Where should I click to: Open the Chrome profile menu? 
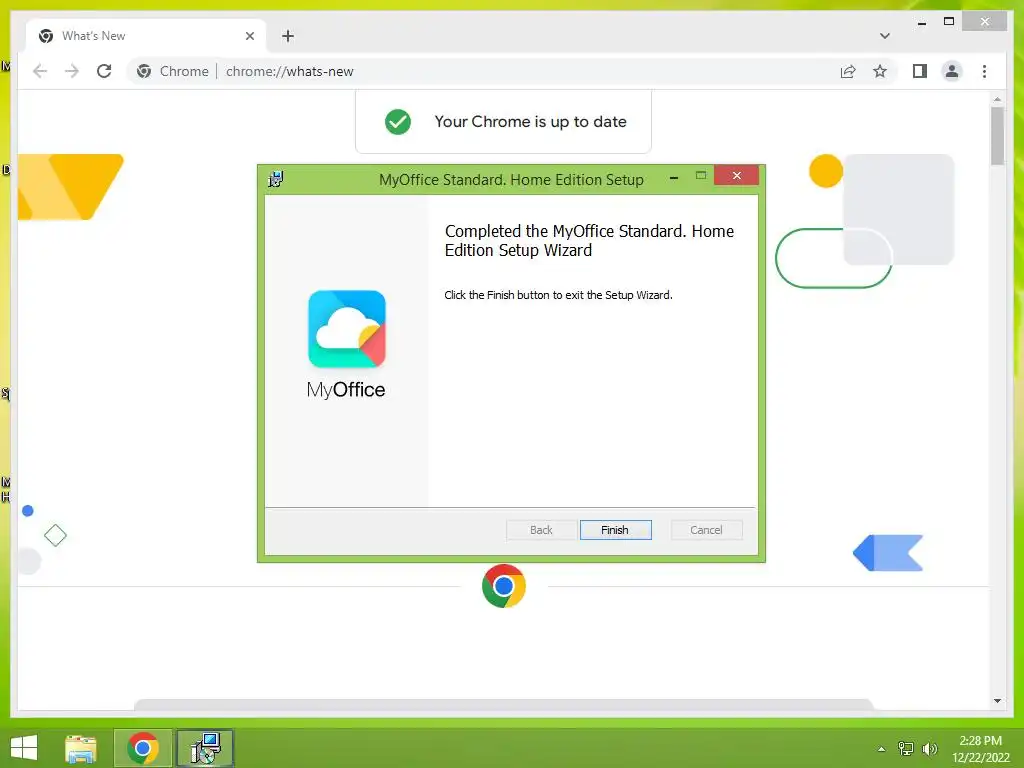pyautogui.click(x=952, y=71)
